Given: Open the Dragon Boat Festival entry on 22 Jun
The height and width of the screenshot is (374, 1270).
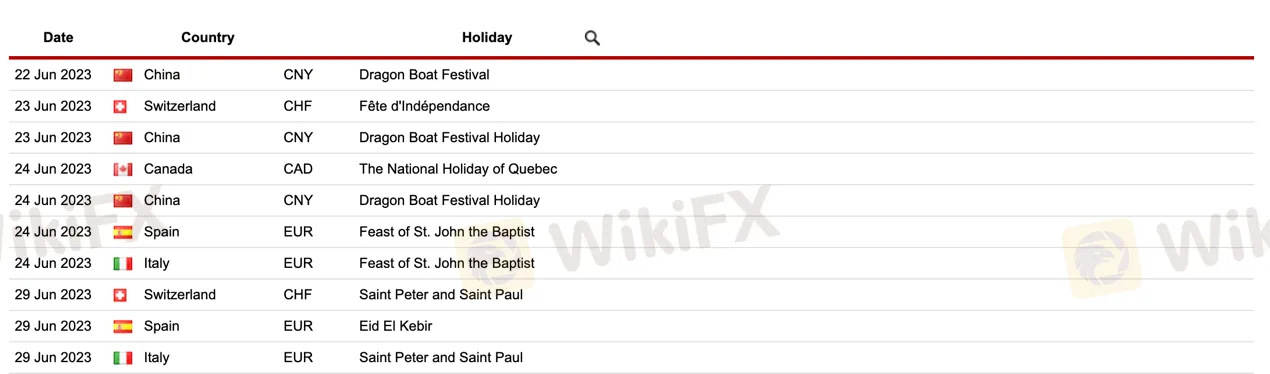Looking at the screenshot, I should point(424,75).
